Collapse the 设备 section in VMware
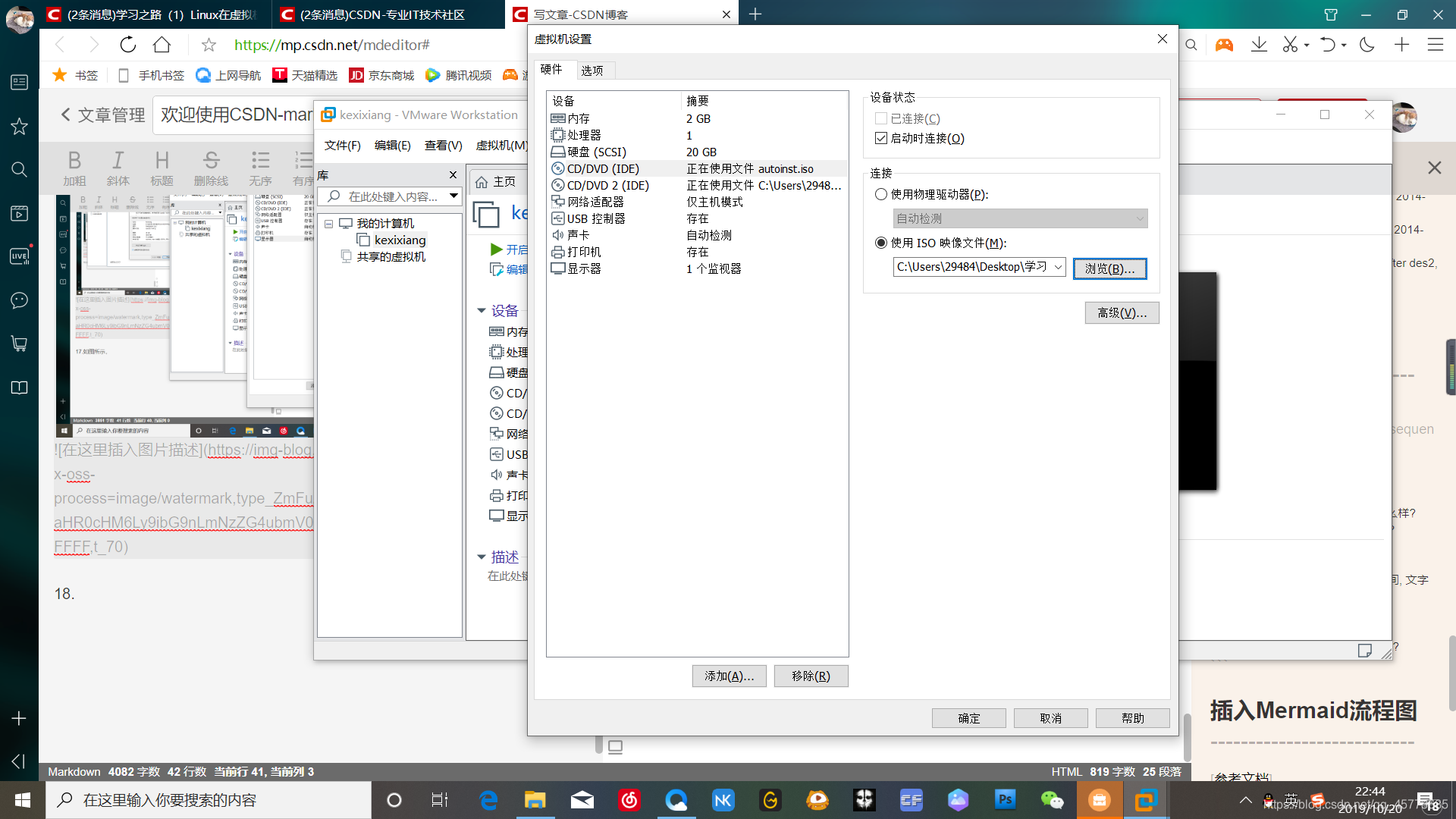This screenshot has height=819, width=1456. click(x=481, y=311)
